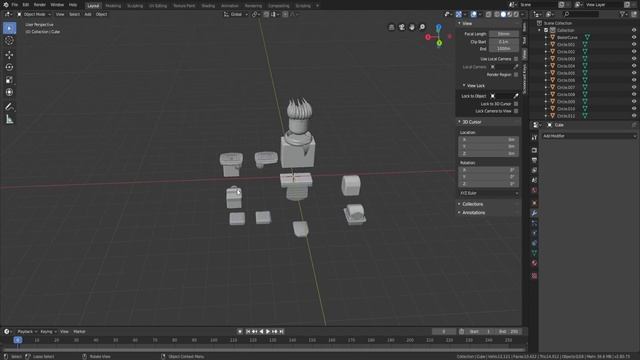Click the Blender logo icon

[5, 5]
